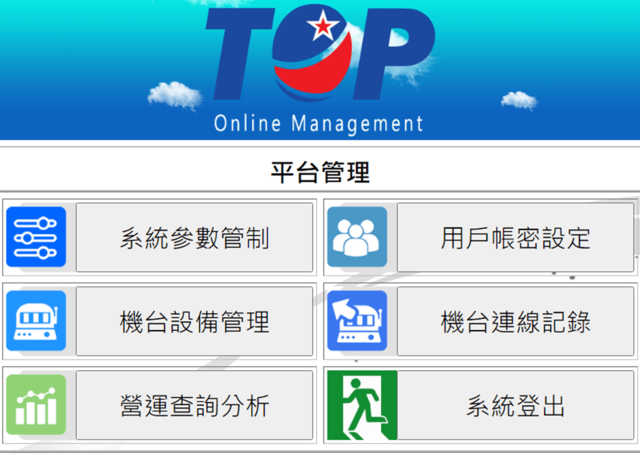
Task: Open the 用戶帳密設定 button
Action: [x=515, y=237]
